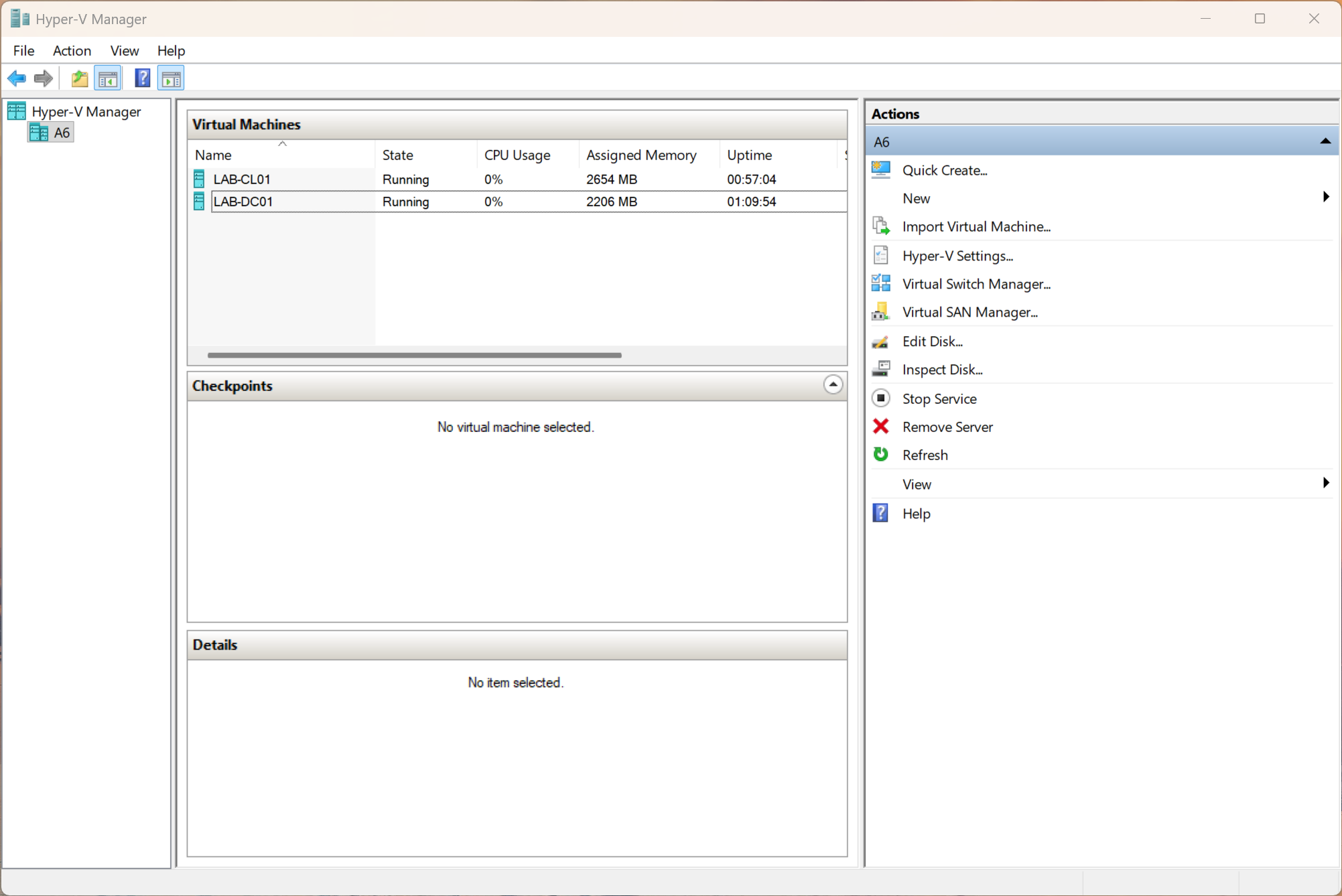The image size is (1342, 896).
Task: Click the green Refresh icon
Action: pos(881,455)
